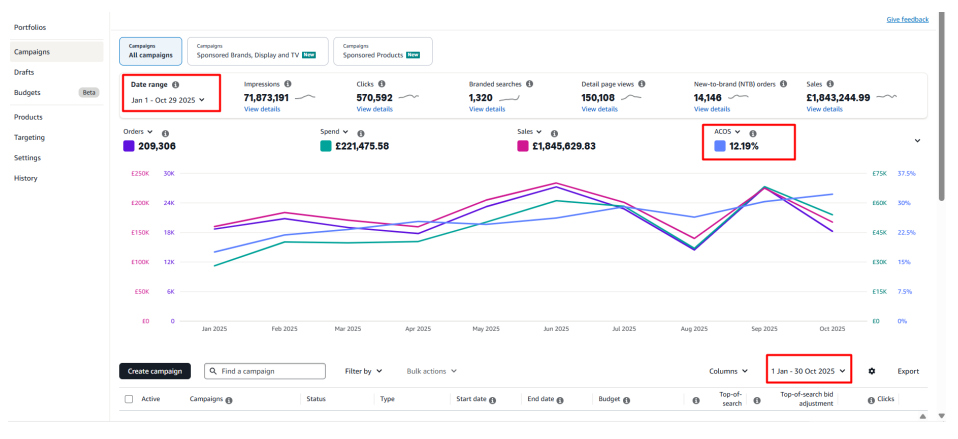Click the info icon next to Branded searches

pos(529,84)
